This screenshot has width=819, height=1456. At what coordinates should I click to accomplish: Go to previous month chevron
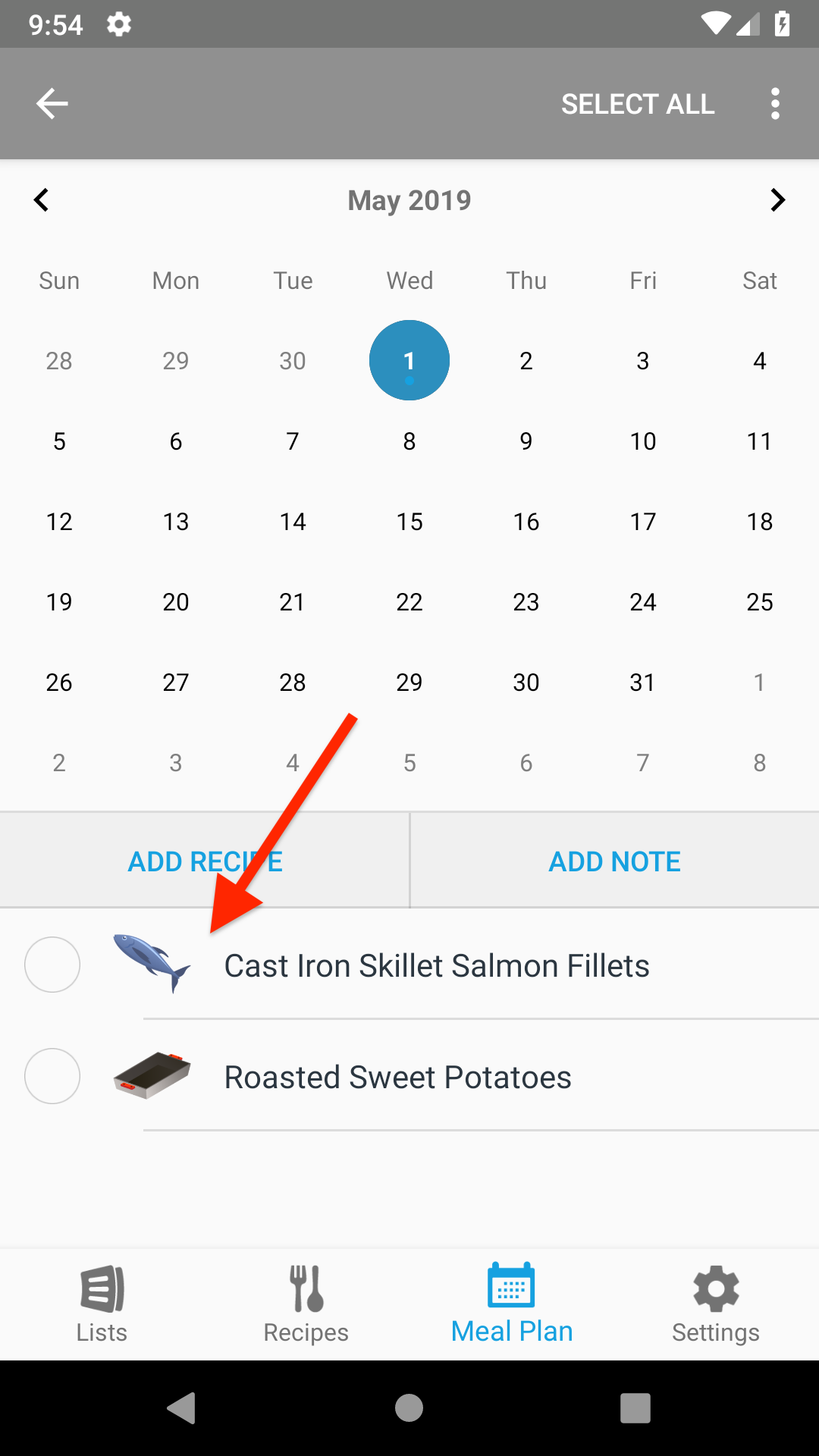(x=42, y=200)
